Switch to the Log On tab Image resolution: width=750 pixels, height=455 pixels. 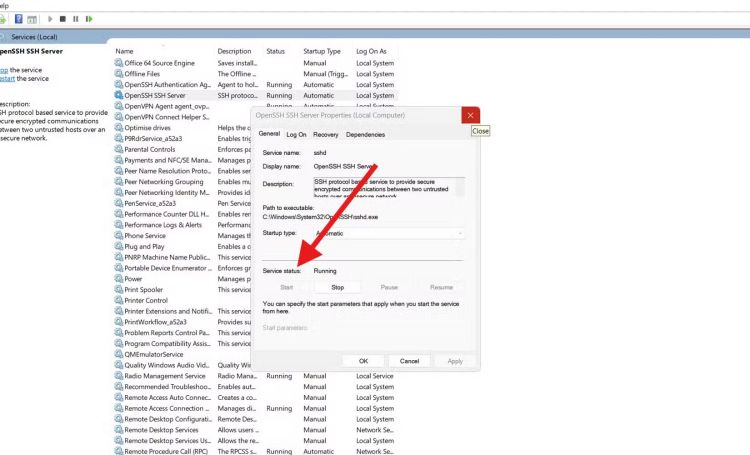pos(296,134)
